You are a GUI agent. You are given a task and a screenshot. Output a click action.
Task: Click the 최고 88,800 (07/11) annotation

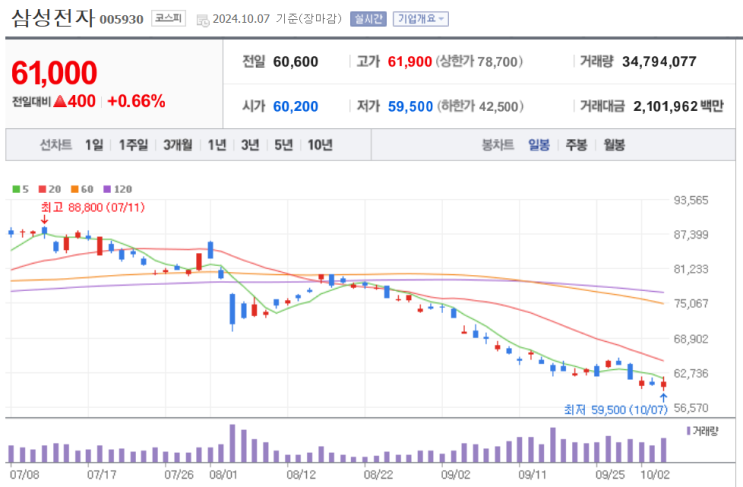pos(93,207)
